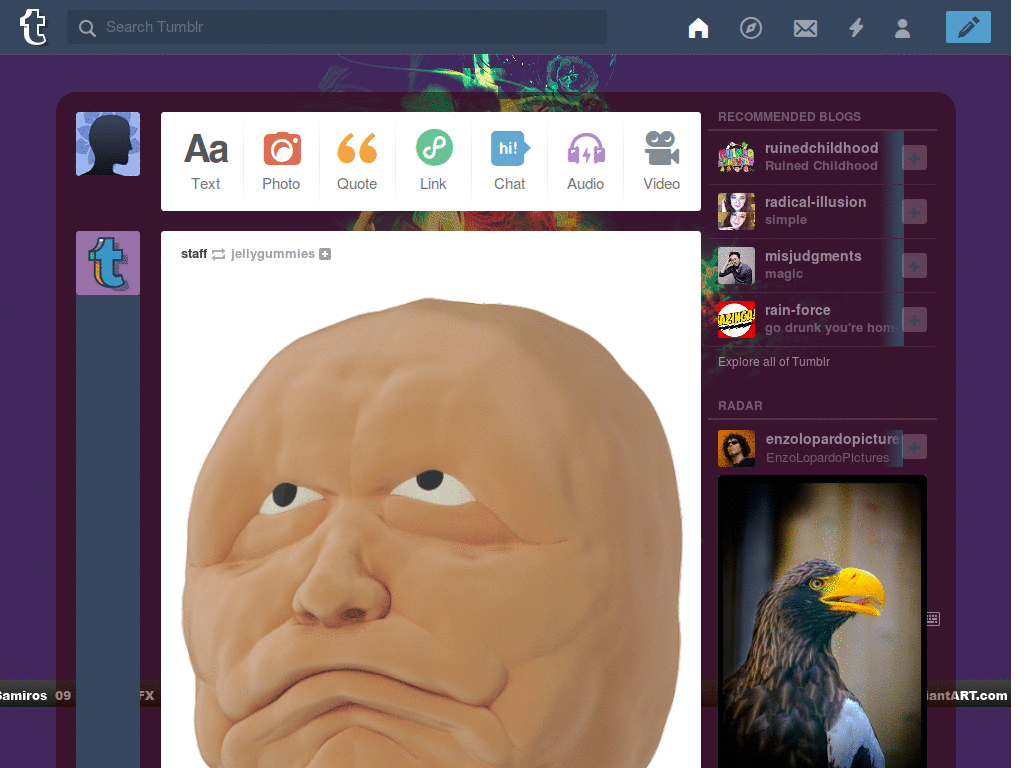This screenshot has width=1024, height=768.
Task: Click the rain-force Bazinga avatar
Action: click(736, 319)
